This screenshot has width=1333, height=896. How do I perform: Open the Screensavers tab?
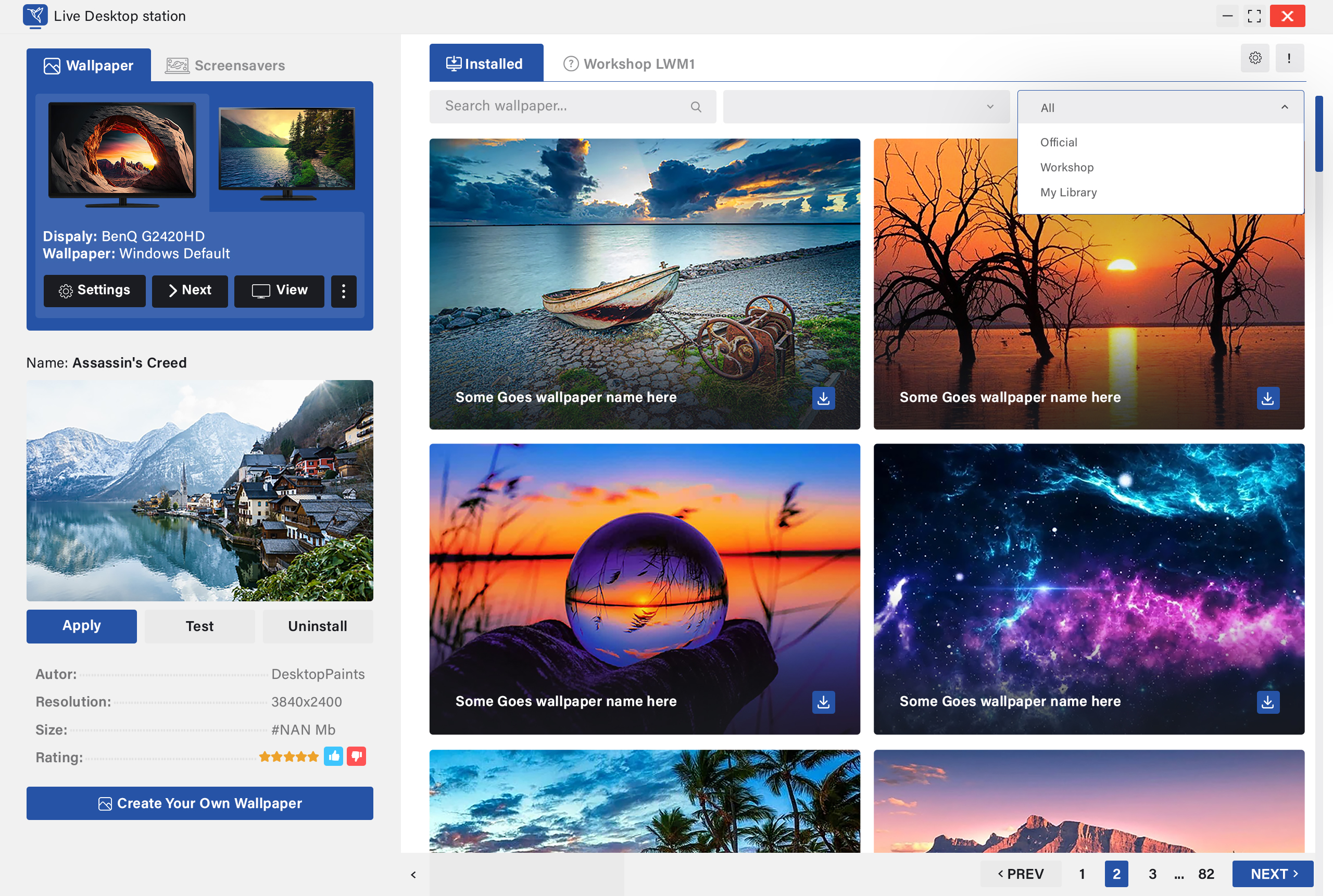(x=225, y=65)
